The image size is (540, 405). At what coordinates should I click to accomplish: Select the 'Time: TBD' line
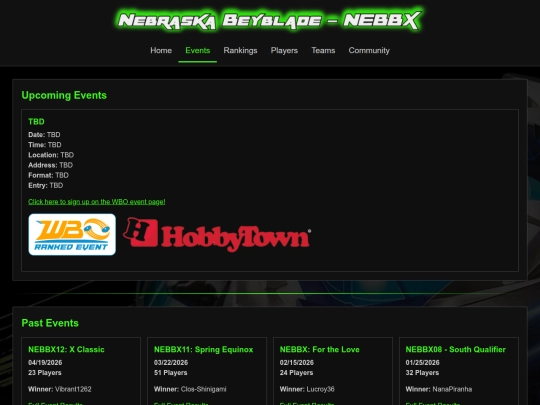click(x=45, y=145)
